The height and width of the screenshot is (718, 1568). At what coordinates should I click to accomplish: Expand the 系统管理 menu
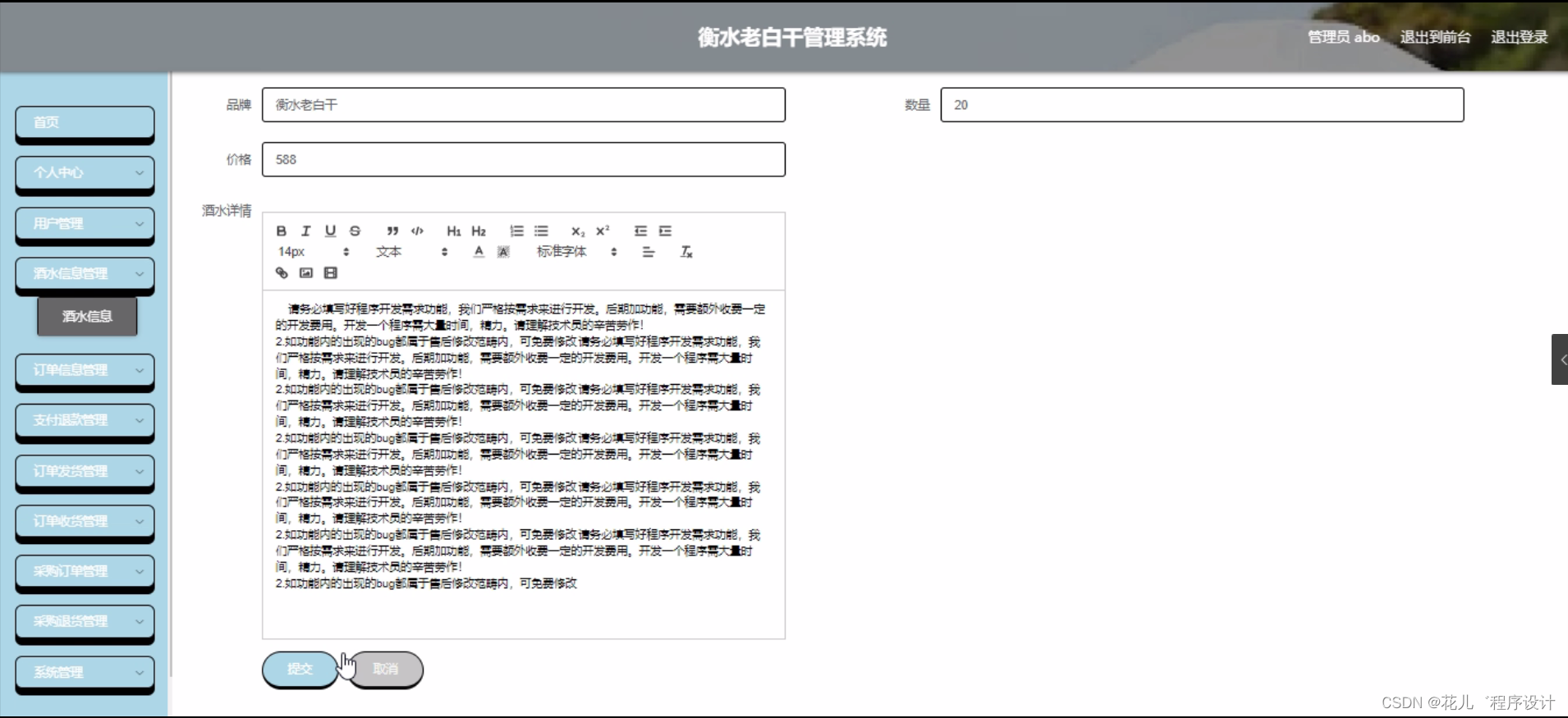click(85, 672)
